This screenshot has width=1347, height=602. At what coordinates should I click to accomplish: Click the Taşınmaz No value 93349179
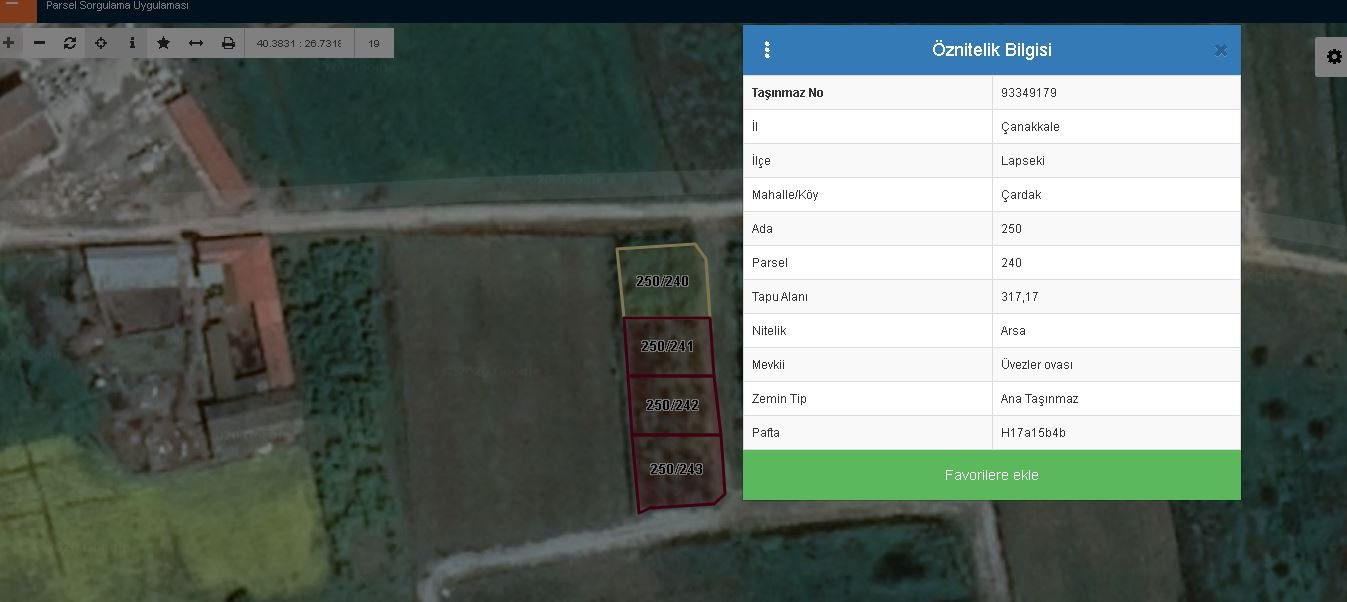tap(1029, 93)
